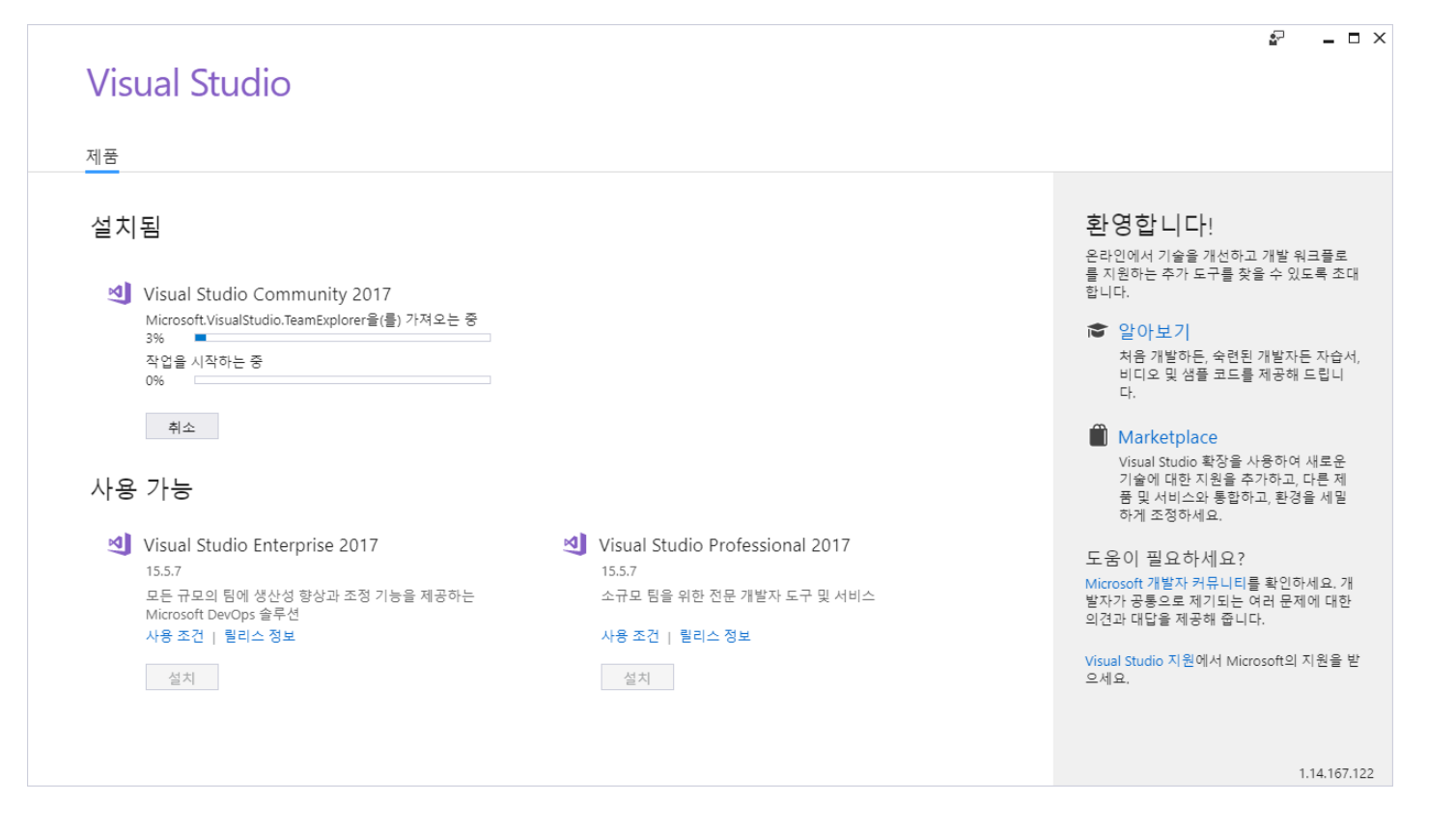Open the feedback icon at the top right
The image size is (1456, 830).
1276,38
